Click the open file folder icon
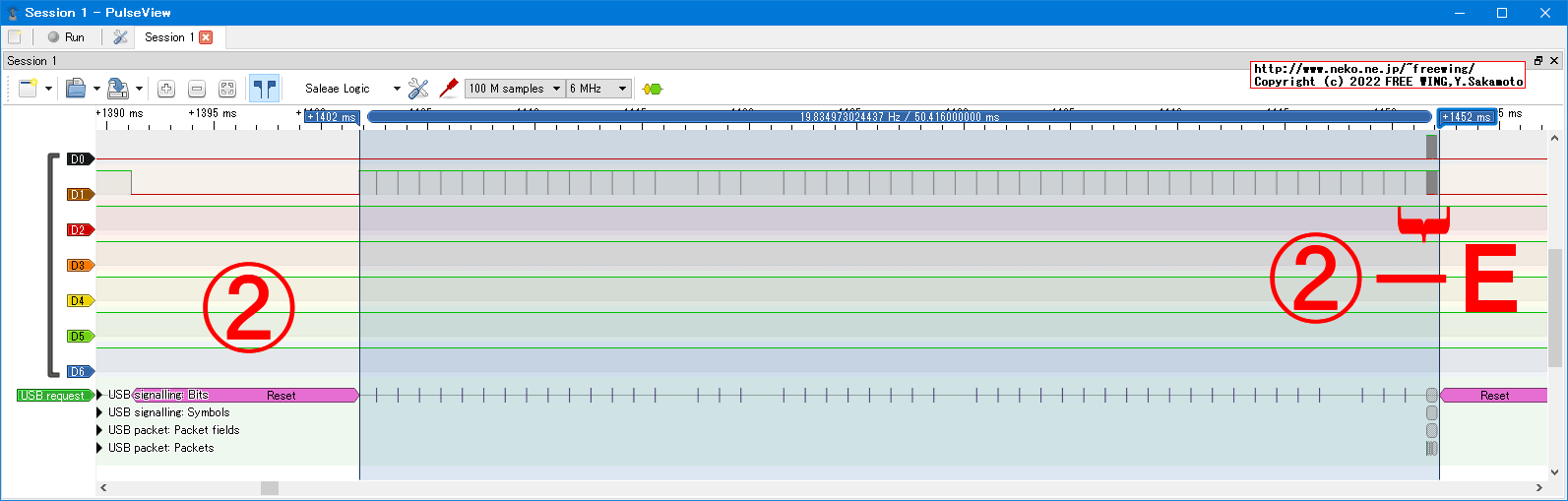1568x501 pixels. click(76, 89)
